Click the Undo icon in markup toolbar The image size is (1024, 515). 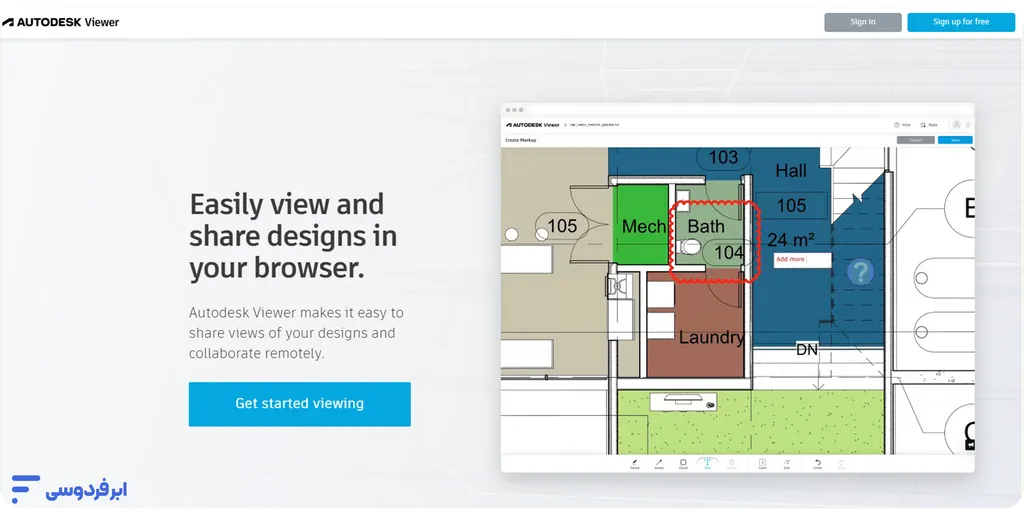pos(818,464)
